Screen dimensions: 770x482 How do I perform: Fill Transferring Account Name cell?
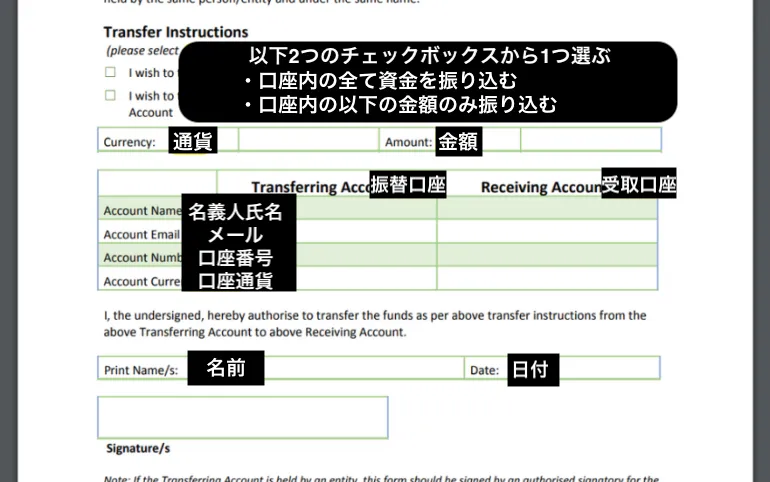pyautogui.click(x=327, y=209)
